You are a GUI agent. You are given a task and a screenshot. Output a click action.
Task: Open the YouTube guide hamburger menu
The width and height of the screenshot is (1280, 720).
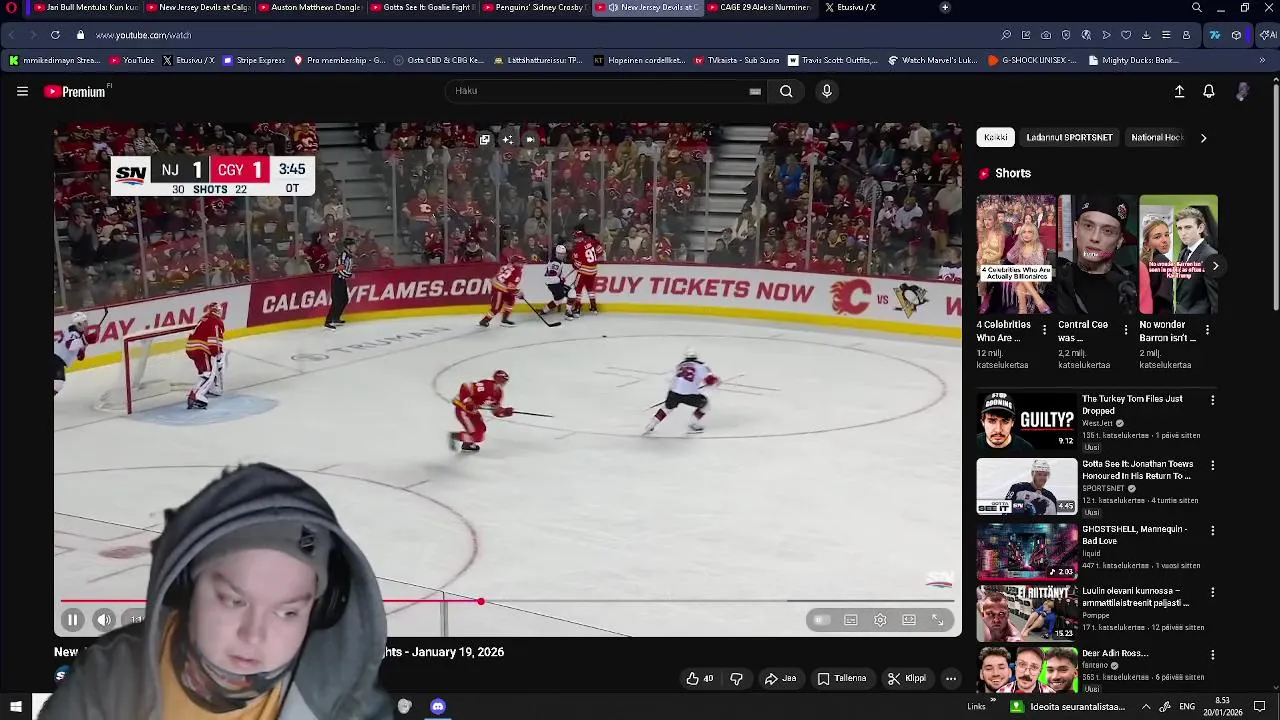coord(22,91)
